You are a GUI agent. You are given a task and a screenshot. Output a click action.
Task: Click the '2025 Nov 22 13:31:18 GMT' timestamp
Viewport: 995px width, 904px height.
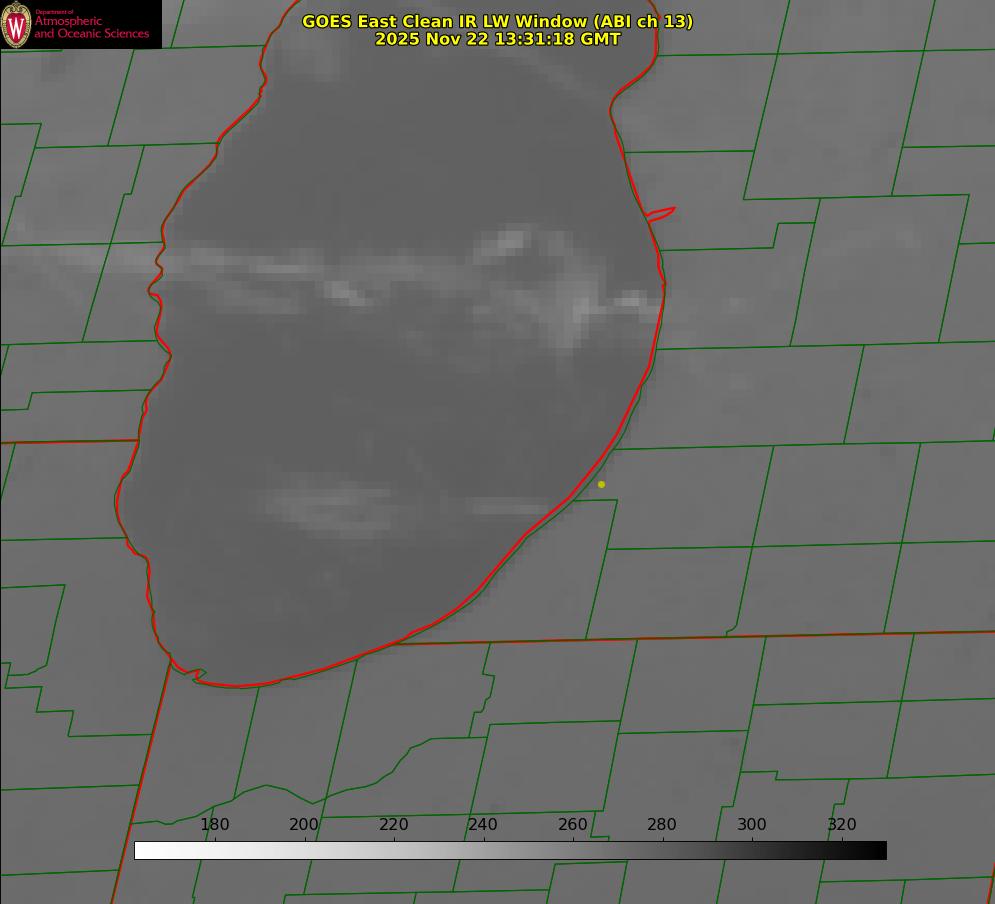pyautogui.click(x=498, y=39)
